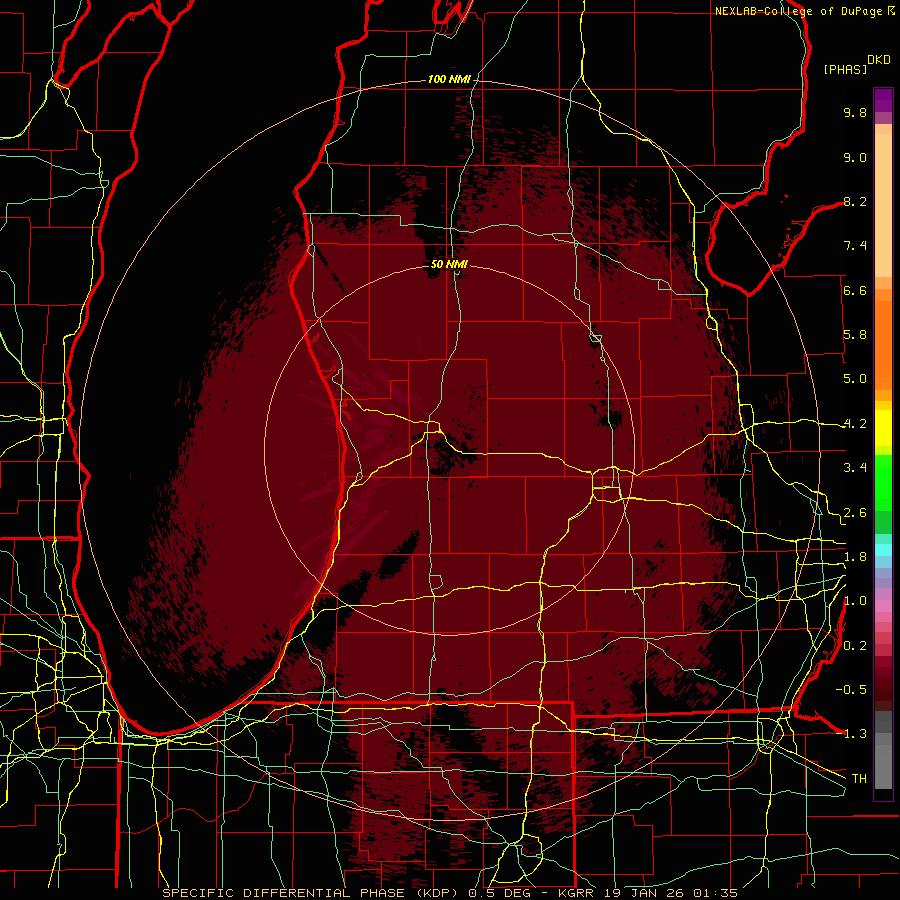Click the 1.0 value on the color scale

click(855, 601)
